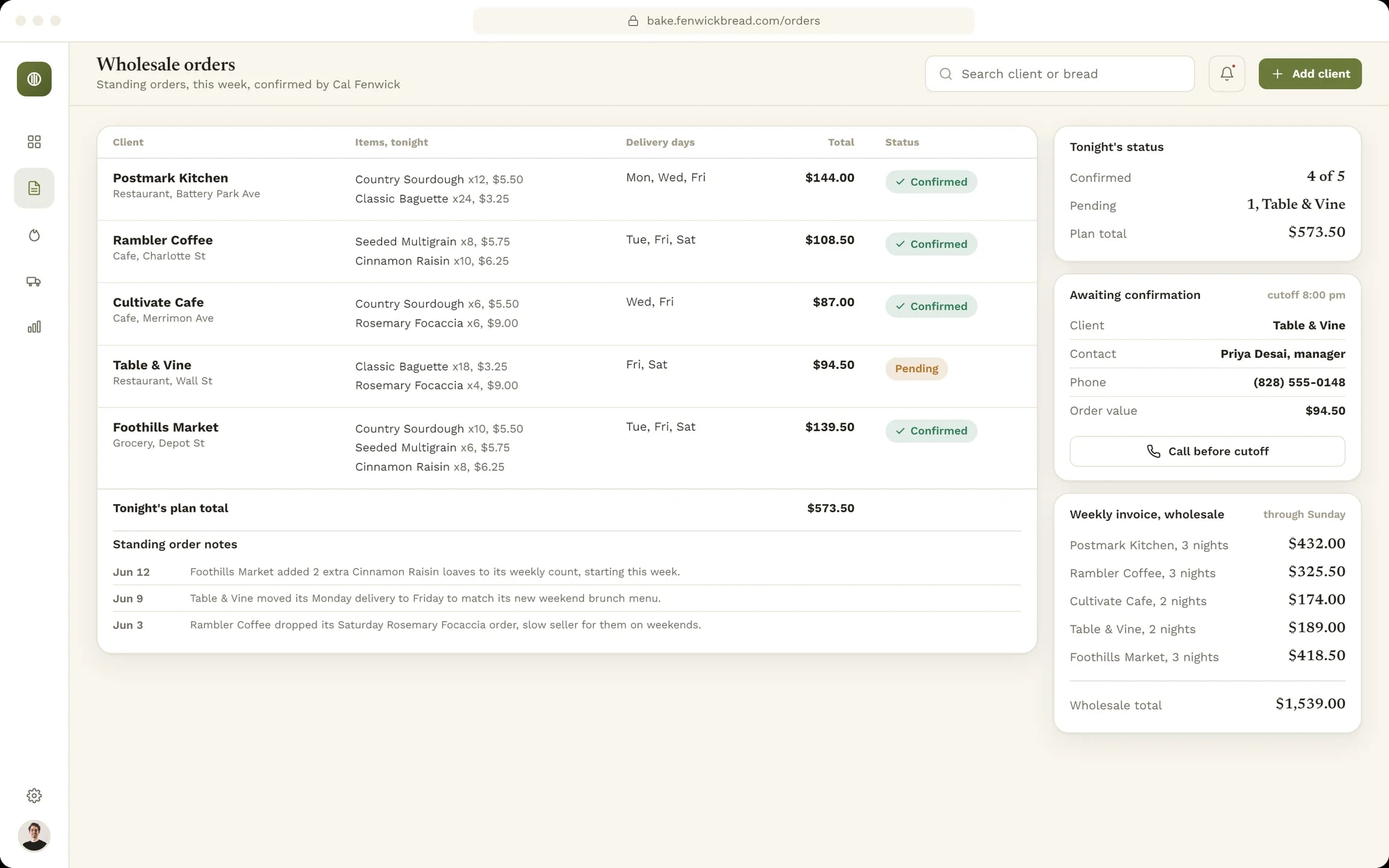Image resolution: width=1389 pixels, height=868 pixels.
Task: Click Postmark Kitchen, 3 nights invoice row
Action: click(x=1208, y=544)
